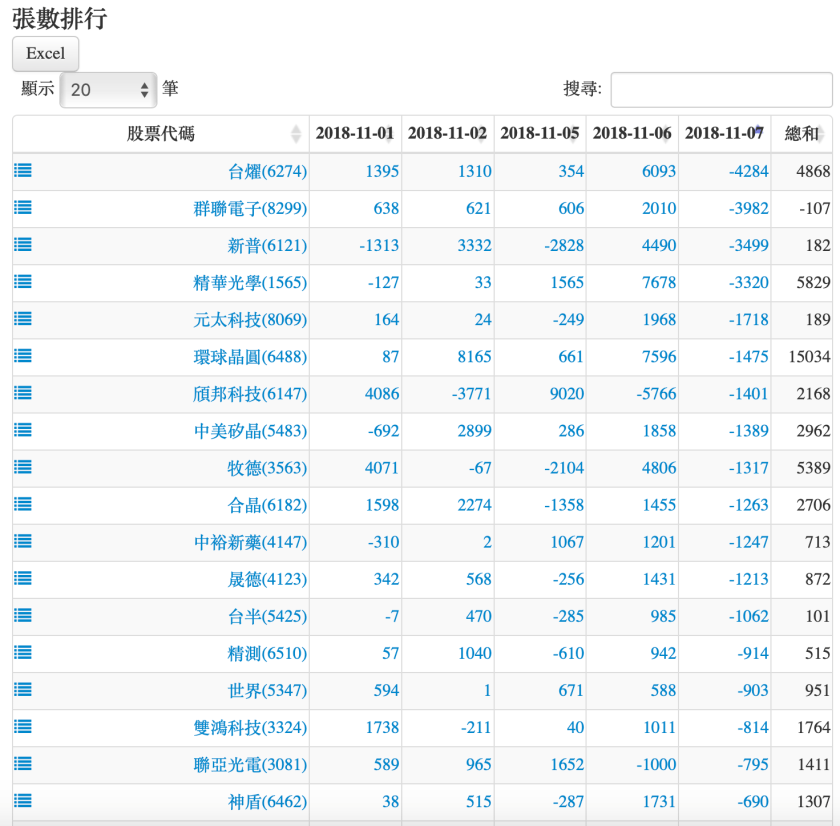Open details icon for 新普 row
840x826 pixels.
21,244
